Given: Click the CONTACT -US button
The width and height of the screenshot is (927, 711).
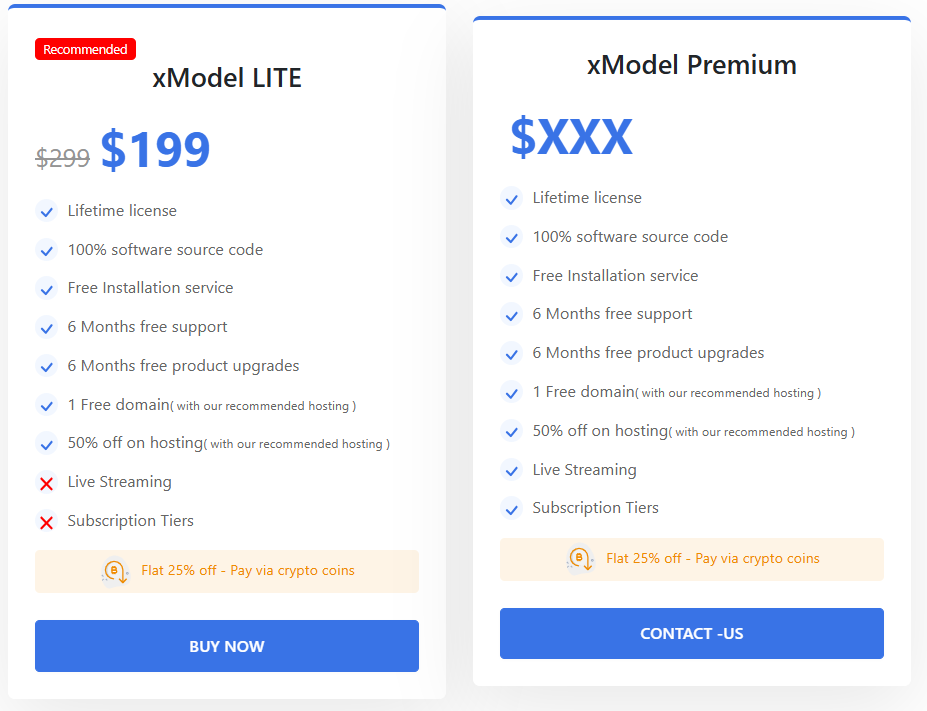Looking at the screenshot, I should point(691,633).
